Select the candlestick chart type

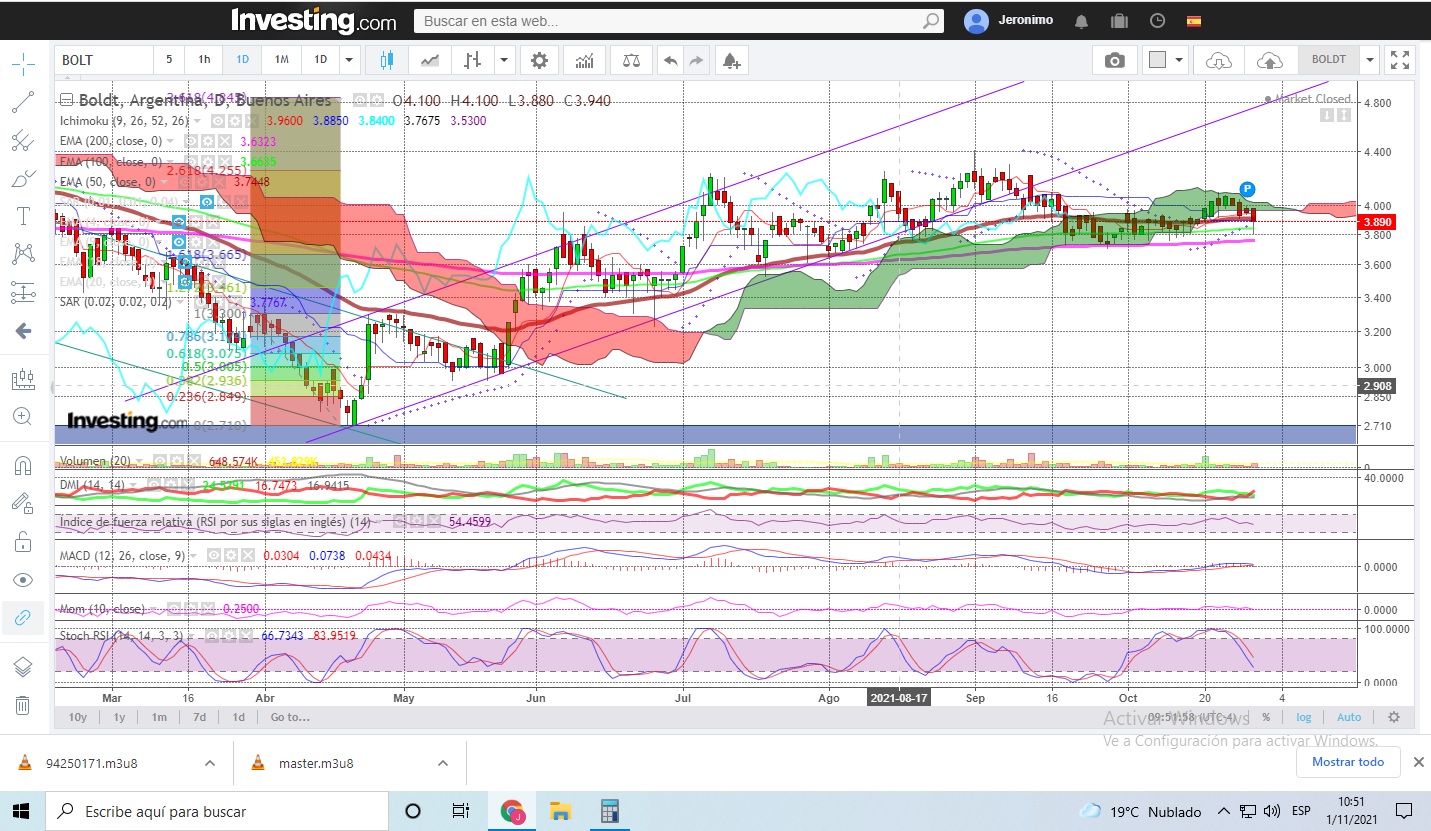click(x=387, y=60)
